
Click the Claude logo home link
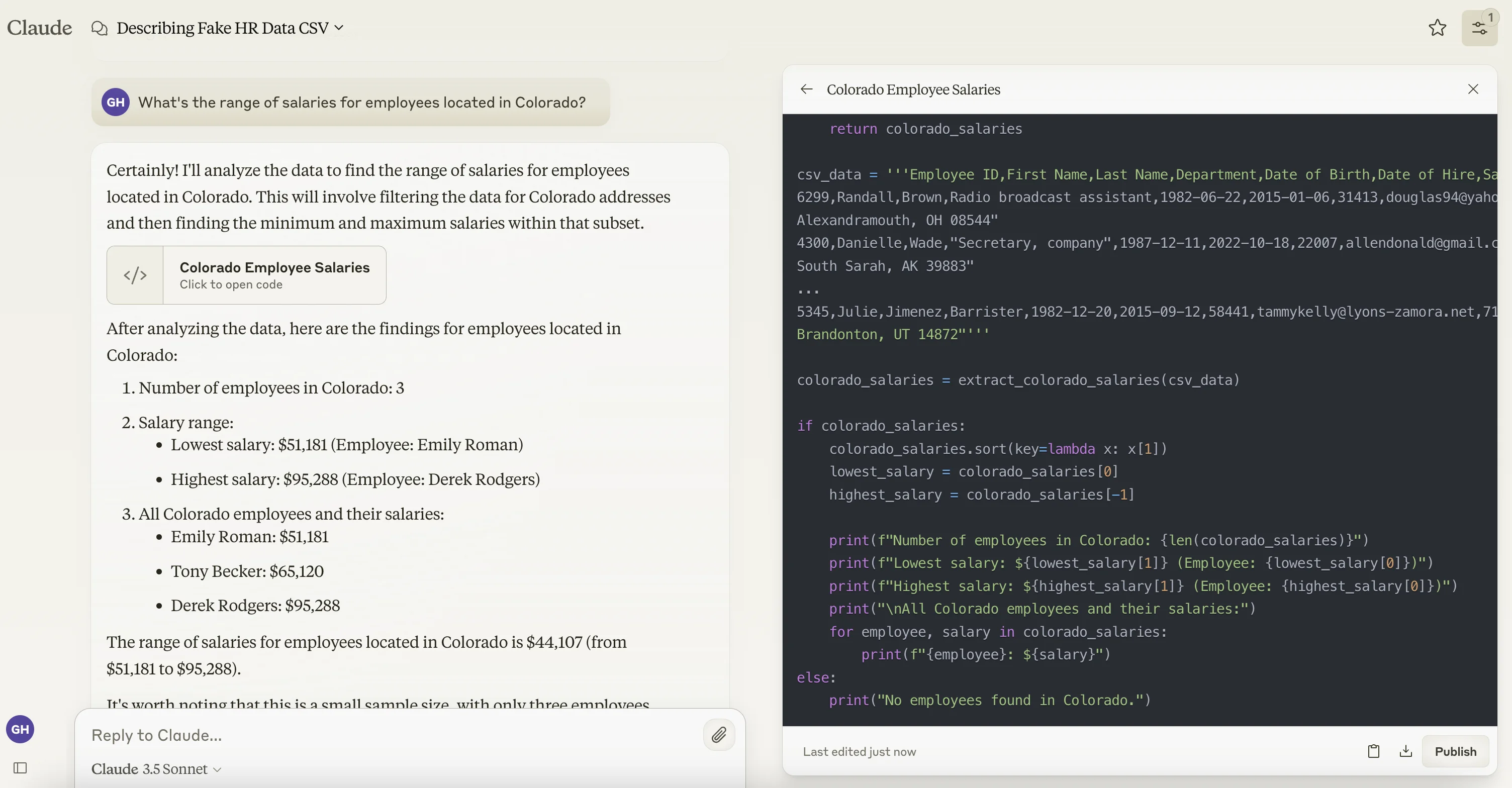click(39, 28)
